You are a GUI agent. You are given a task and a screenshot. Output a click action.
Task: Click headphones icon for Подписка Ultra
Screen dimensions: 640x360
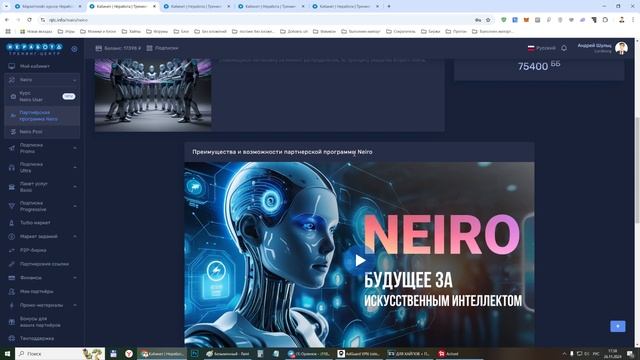coord(12,167)
